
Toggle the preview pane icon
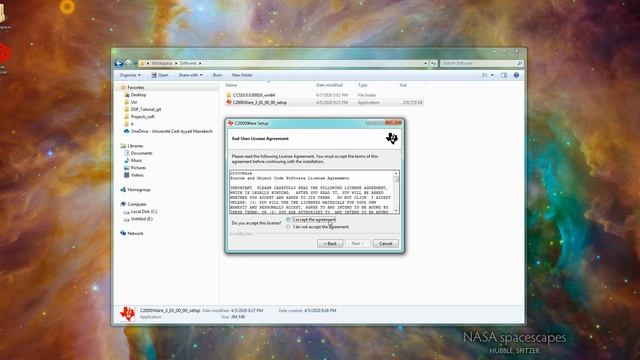coord(504,75)
